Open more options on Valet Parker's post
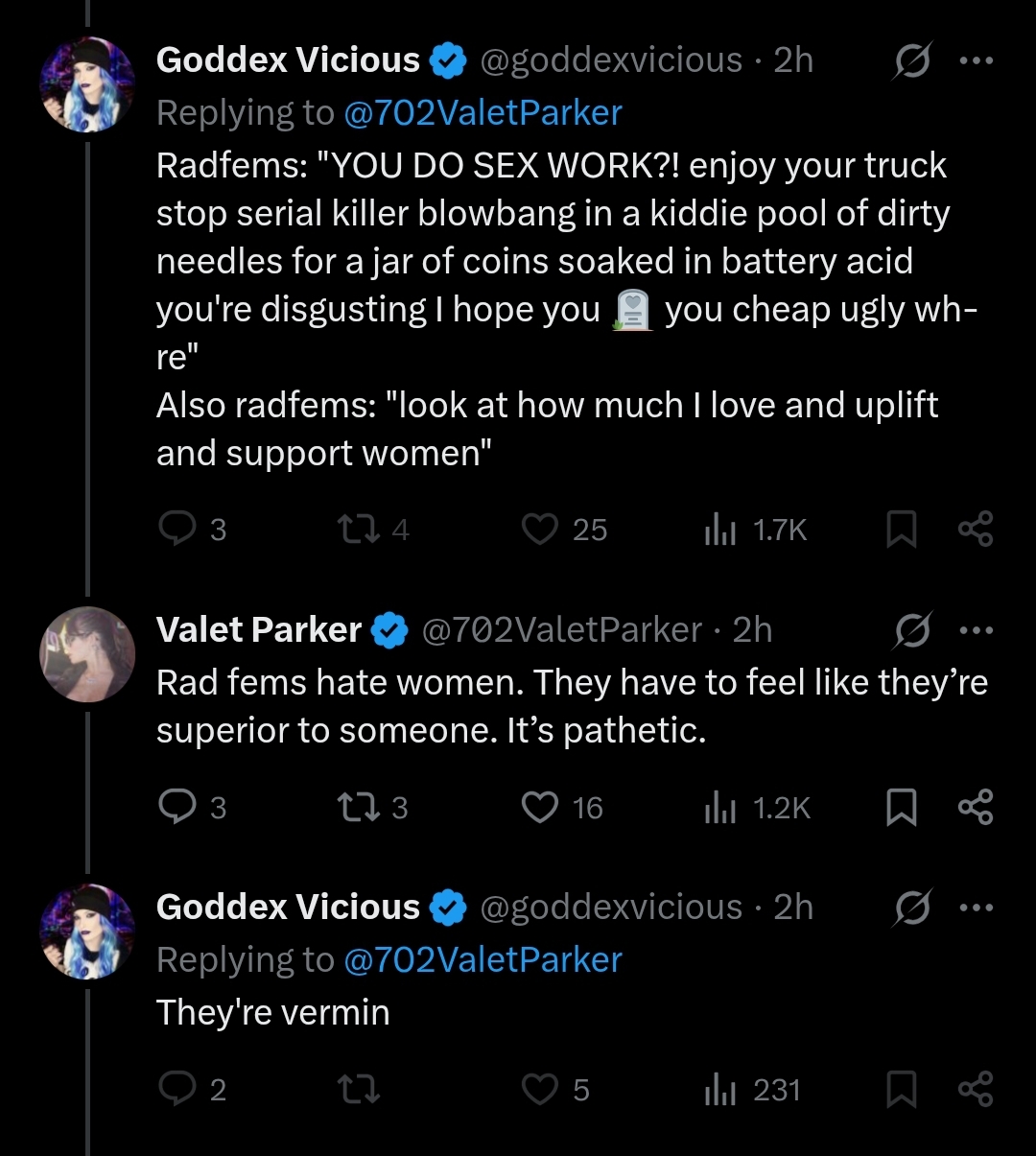This screenshot has height=1156, width=1036. (x=976, y=630)
